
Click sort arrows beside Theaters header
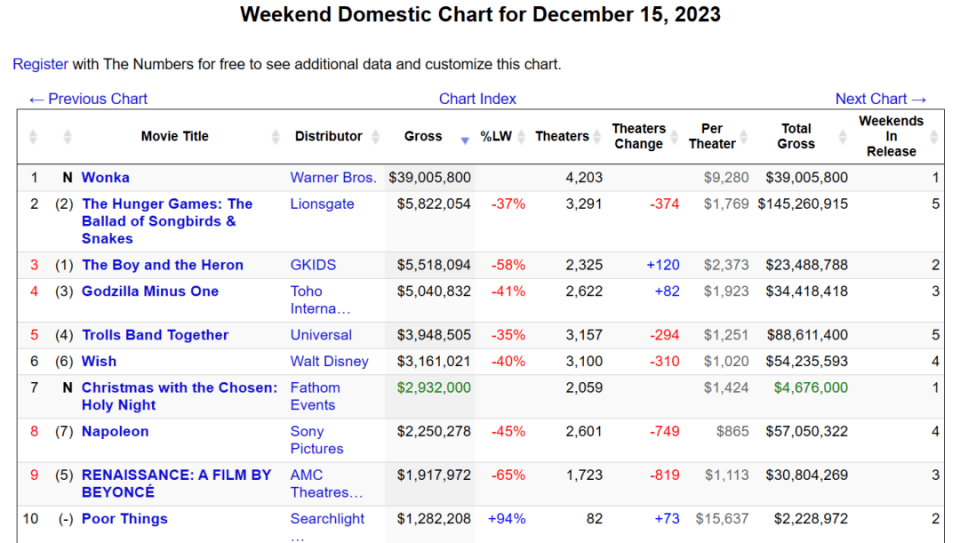coord(598,137)
